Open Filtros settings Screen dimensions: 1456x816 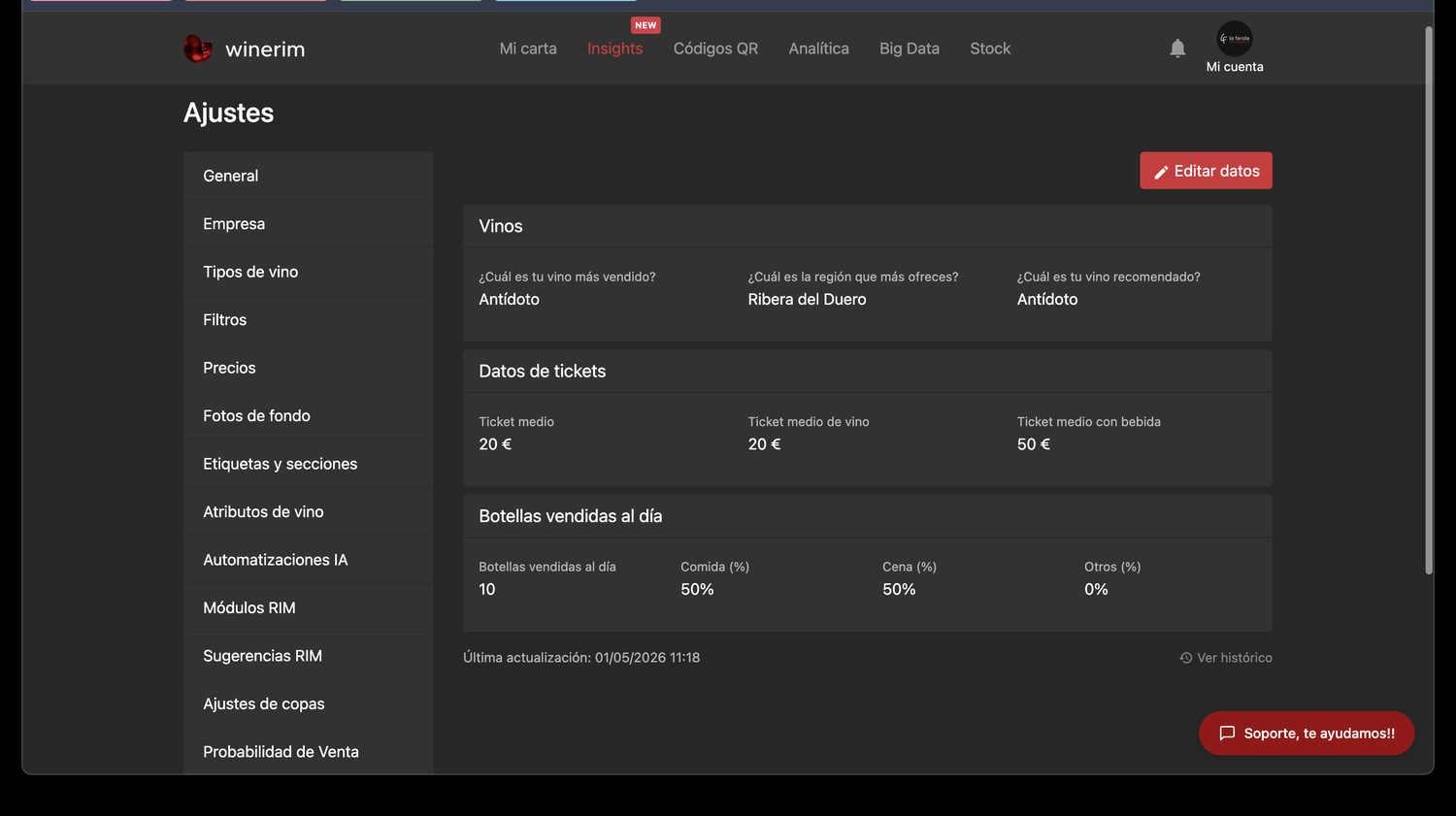point(309,320)
